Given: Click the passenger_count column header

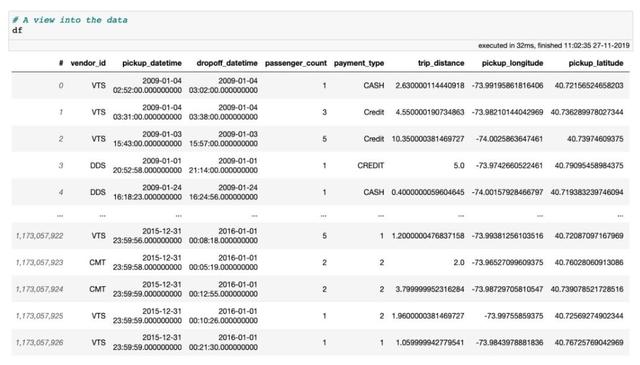Looking at the screenshot, I should (296, 63).
